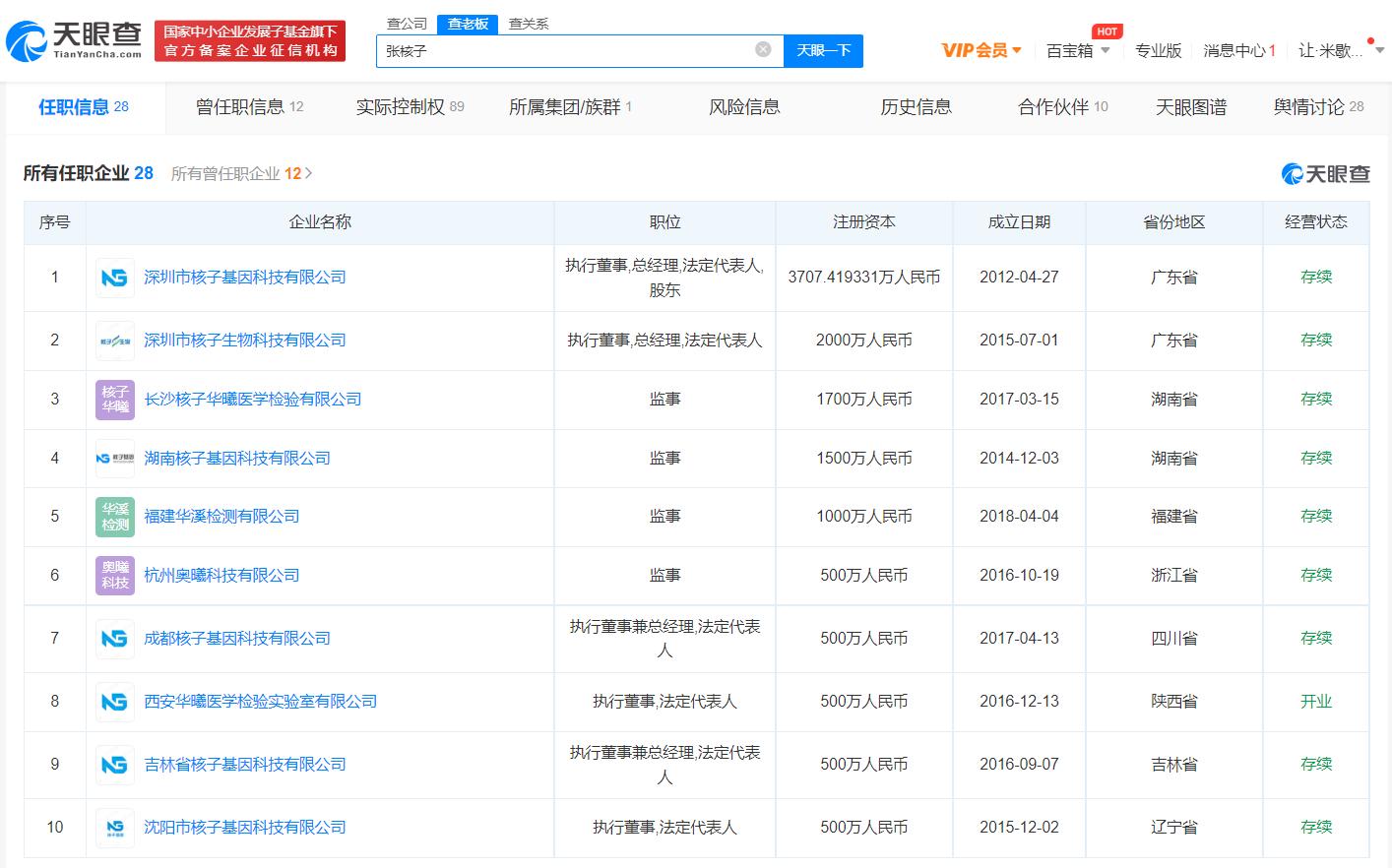Open the VIP会员 dropdown

981,50
